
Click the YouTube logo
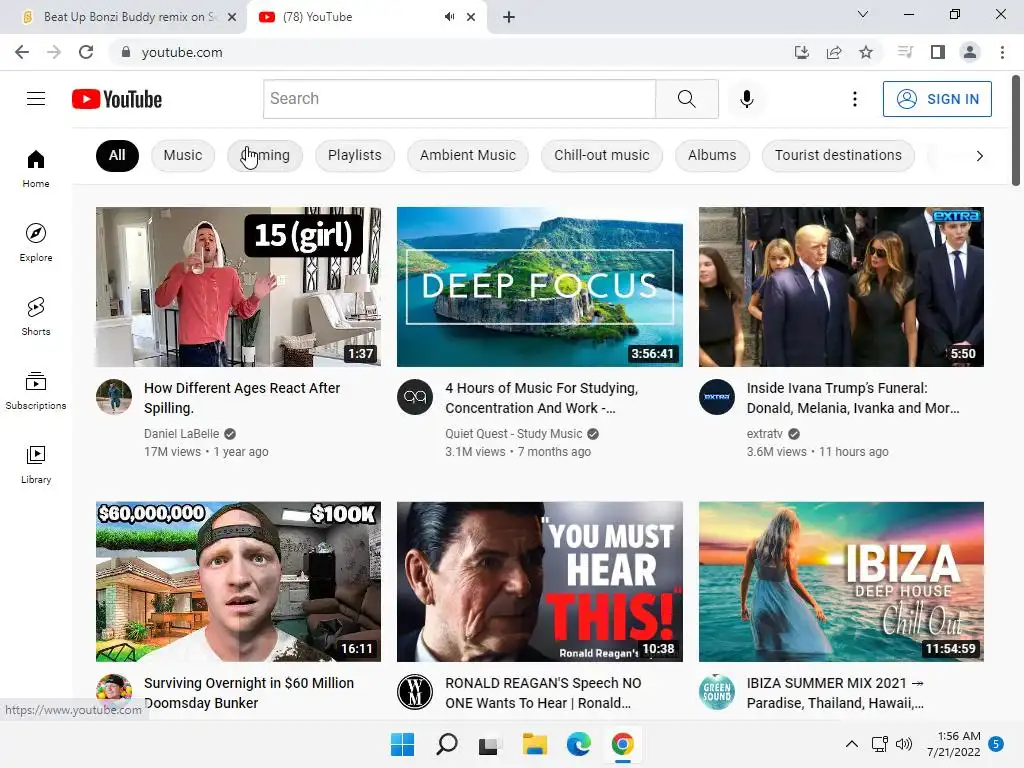pyautogui.click(x=117, y=99)
